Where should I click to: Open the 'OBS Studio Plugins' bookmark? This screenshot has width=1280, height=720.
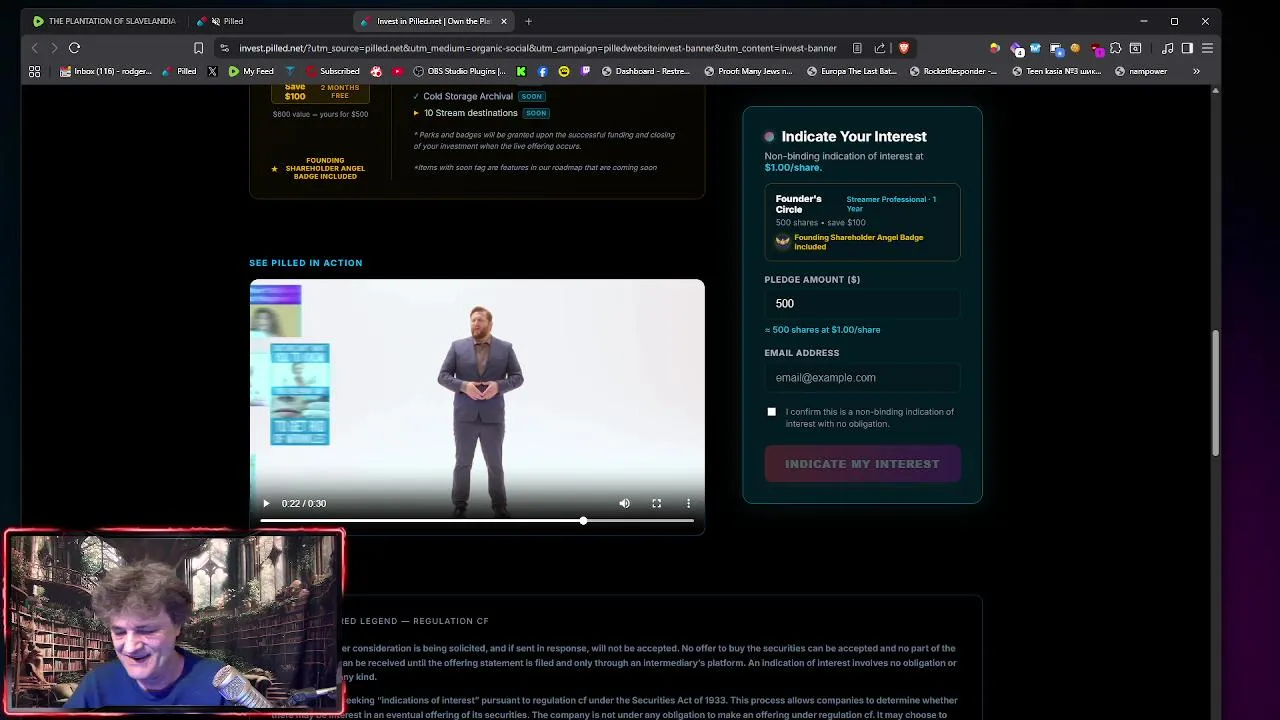tap(460, 71)
